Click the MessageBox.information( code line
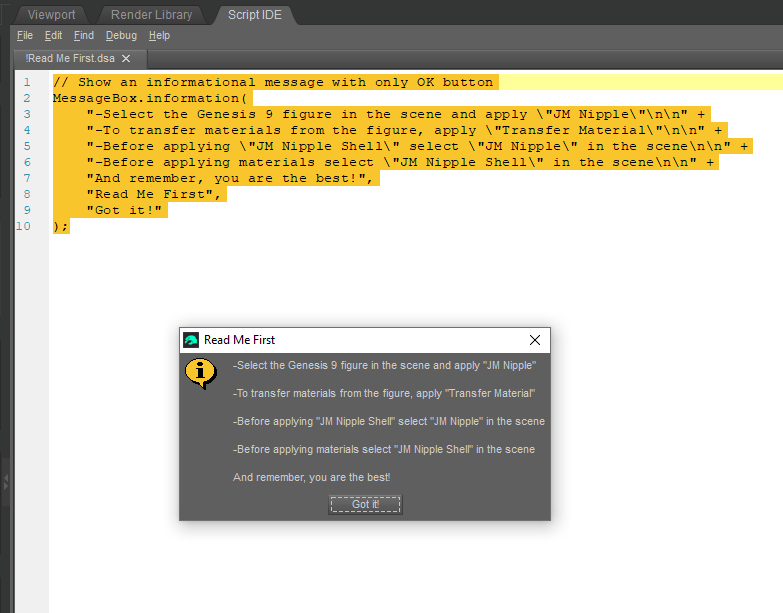783x613 pixels. (150, 98)
